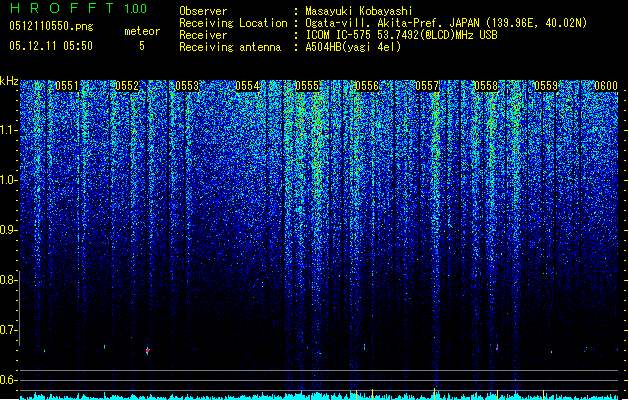629x400 pixels.
Task: Click the 0600 time marker
Action: pyautogui.click(x=606, y=86)
